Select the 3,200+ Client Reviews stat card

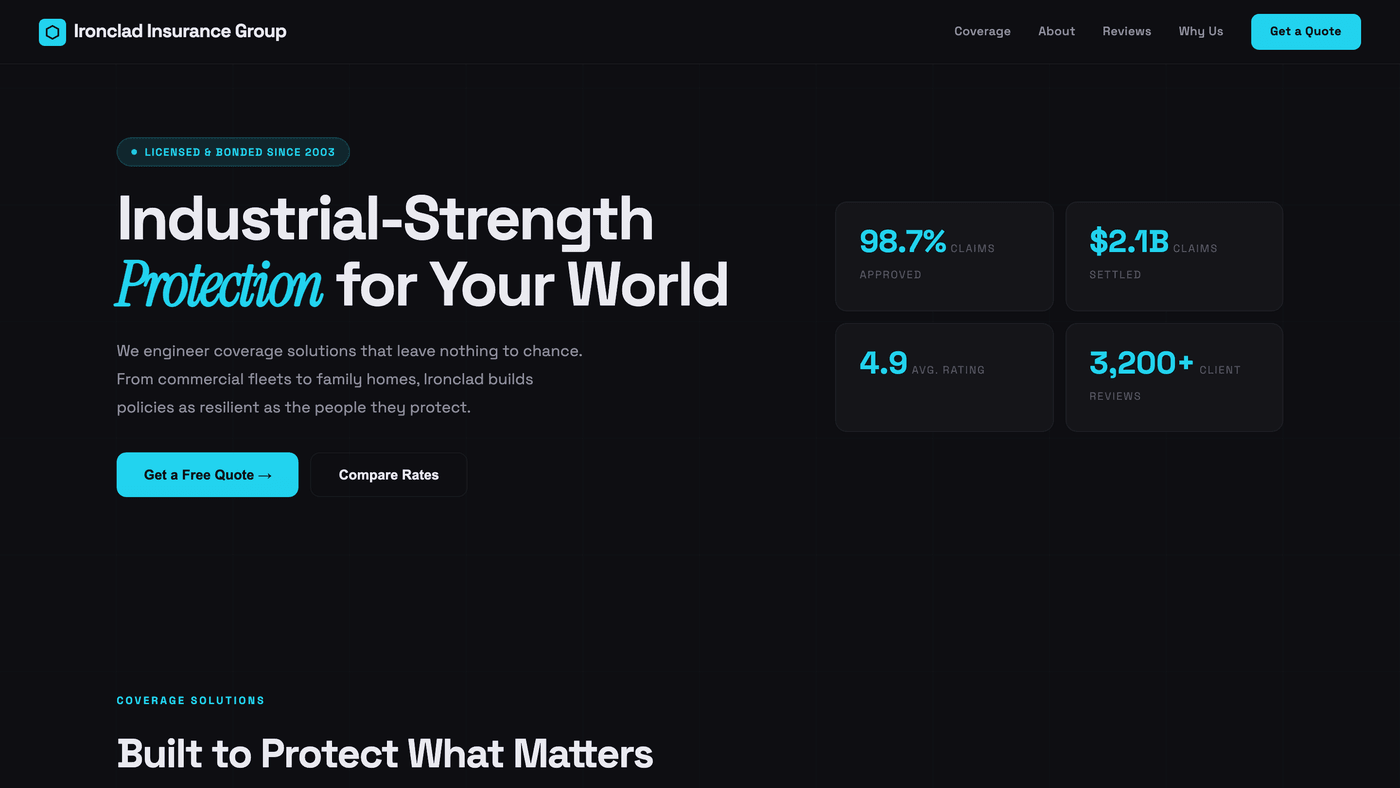1174,377
